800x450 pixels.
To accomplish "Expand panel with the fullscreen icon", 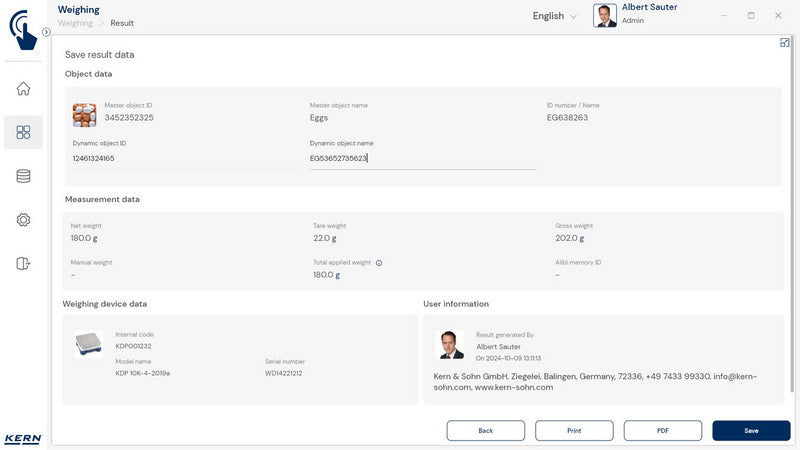I will (785, 43).
